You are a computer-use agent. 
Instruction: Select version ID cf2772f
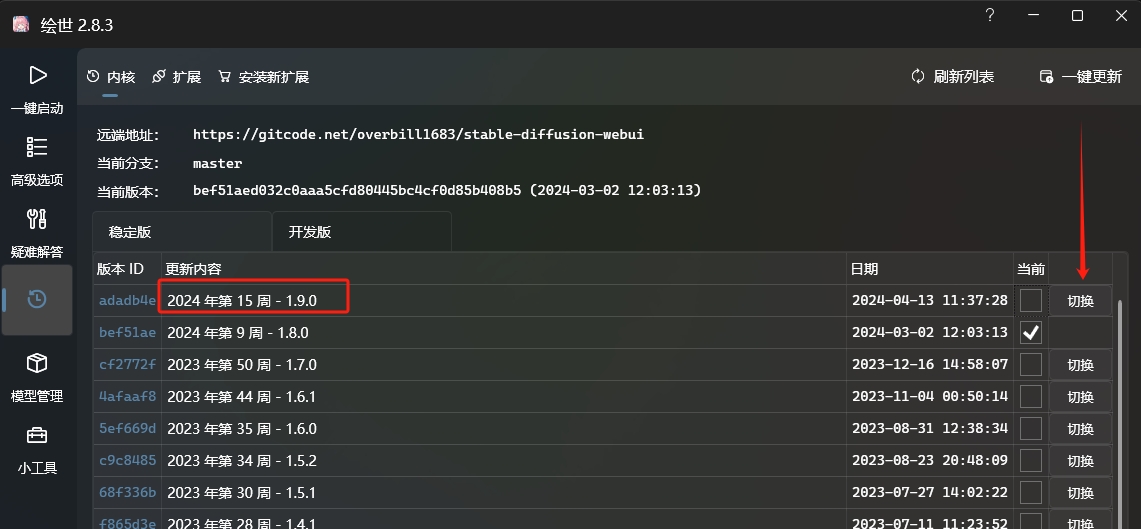[x=127, y=365]
